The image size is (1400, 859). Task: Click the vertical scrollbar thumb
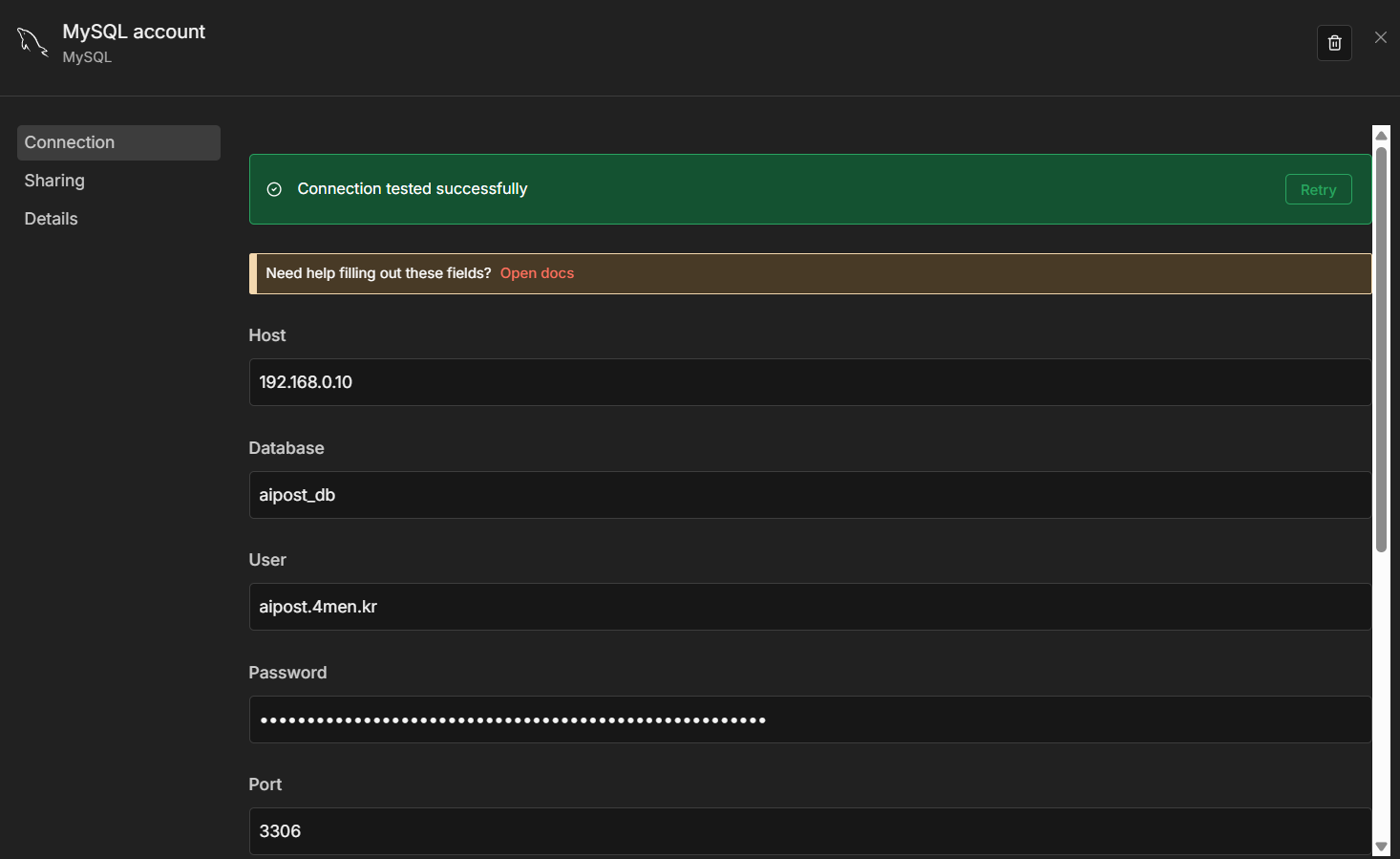point(1381,349)
